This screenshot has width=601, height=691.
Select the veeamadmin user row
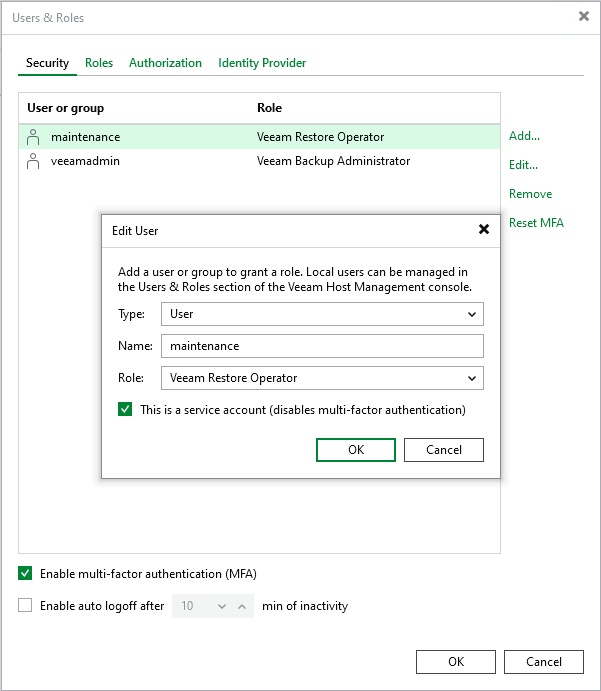pos(260,161)
